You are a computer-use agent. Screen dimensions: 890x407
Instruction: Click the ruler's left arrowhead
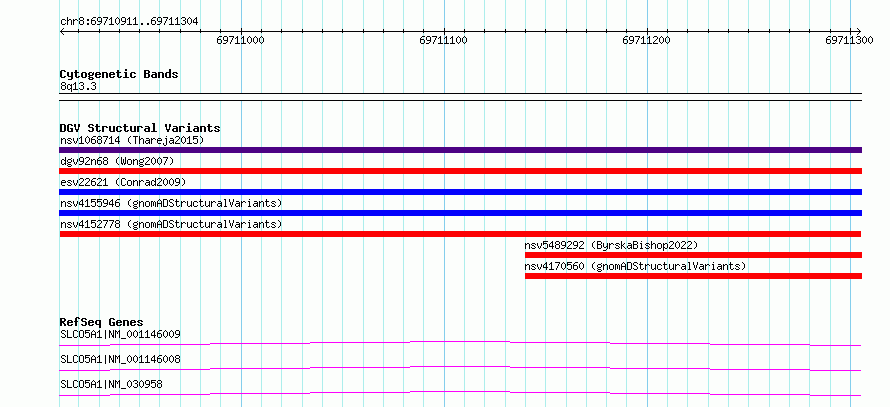click(x=62, y=31)
